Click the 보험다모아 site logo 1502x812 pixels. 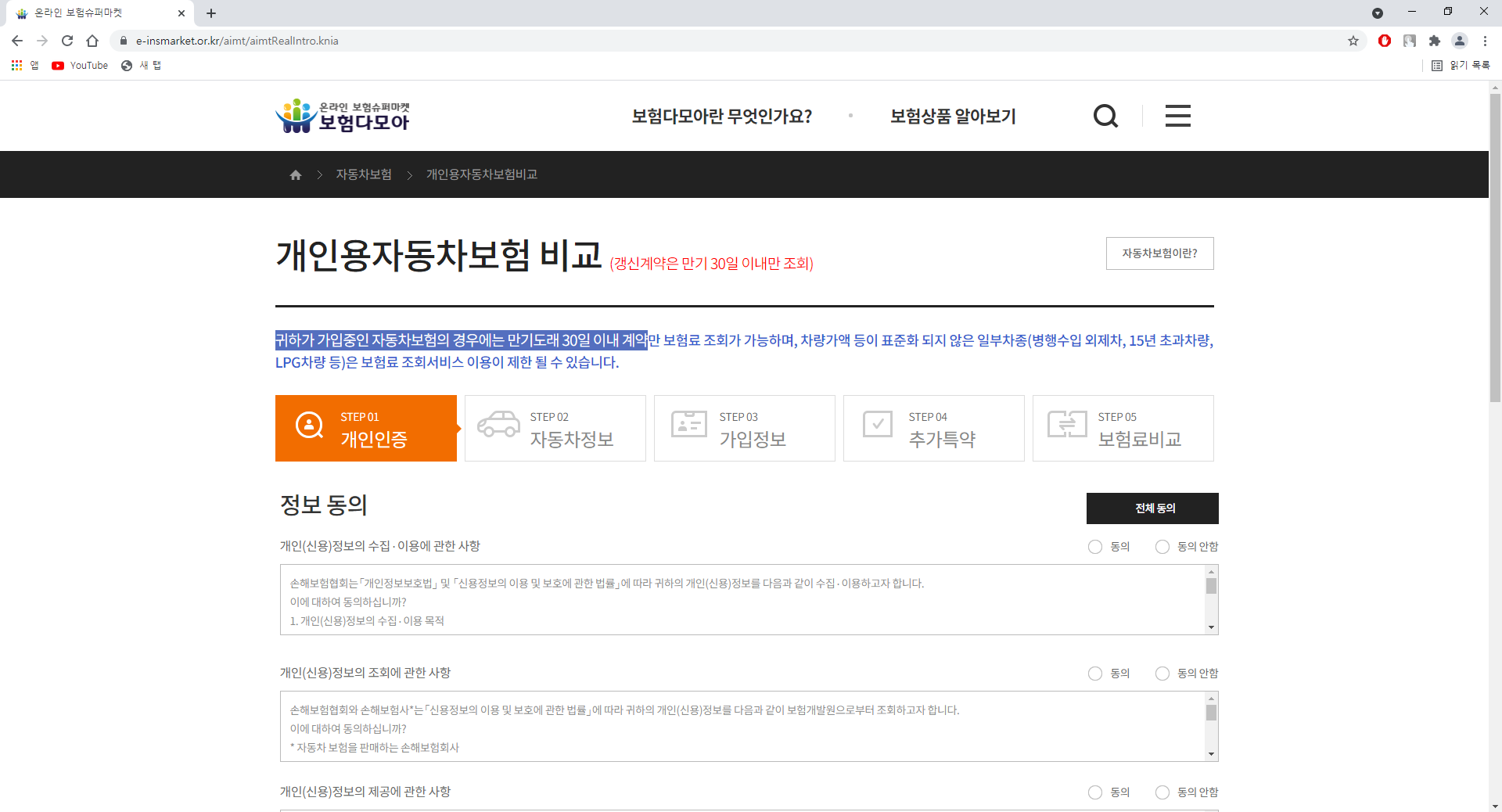pos(343,116)
